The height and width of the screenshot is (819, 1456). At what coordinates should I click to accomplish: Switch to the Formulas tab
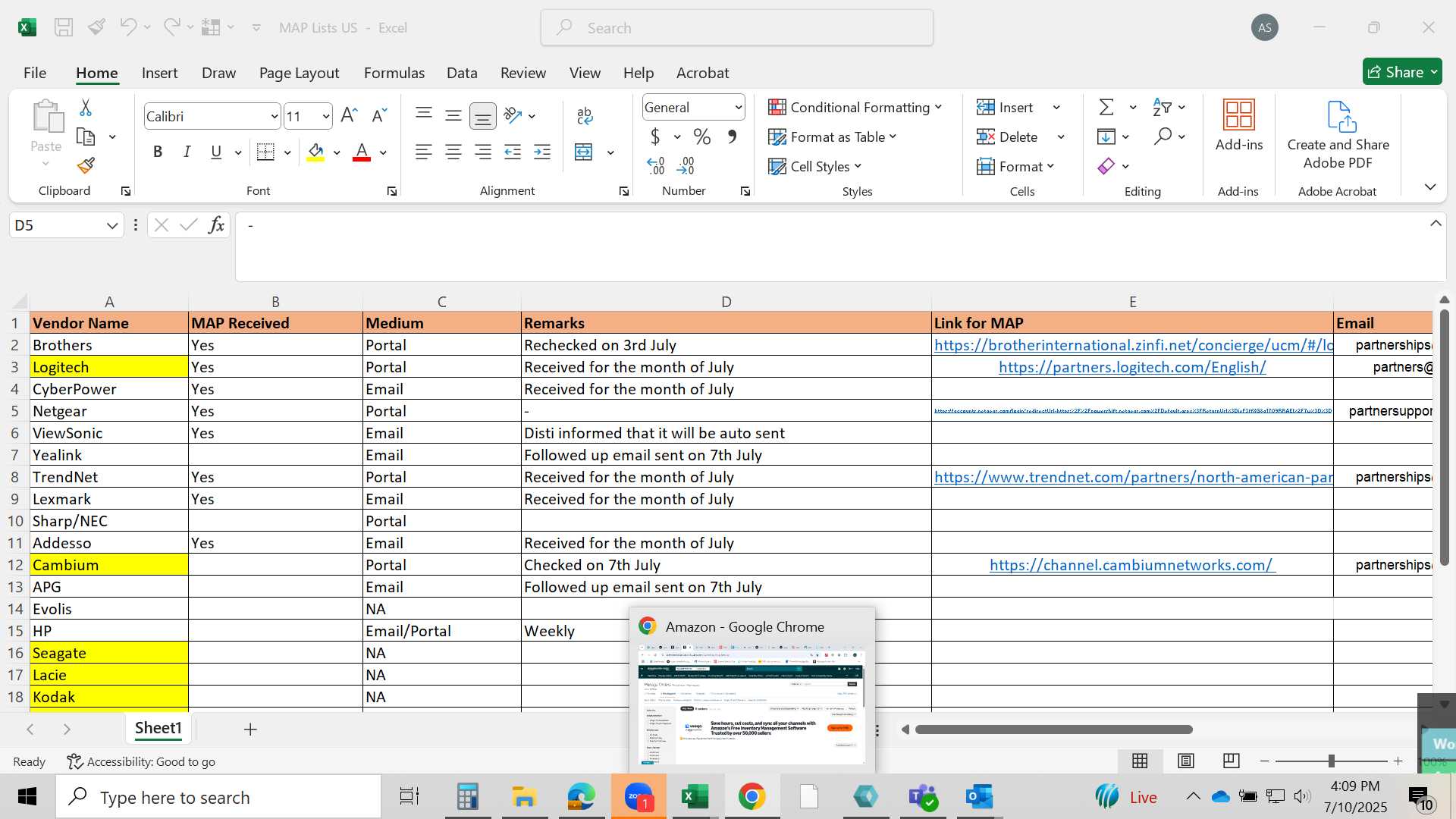394,73
